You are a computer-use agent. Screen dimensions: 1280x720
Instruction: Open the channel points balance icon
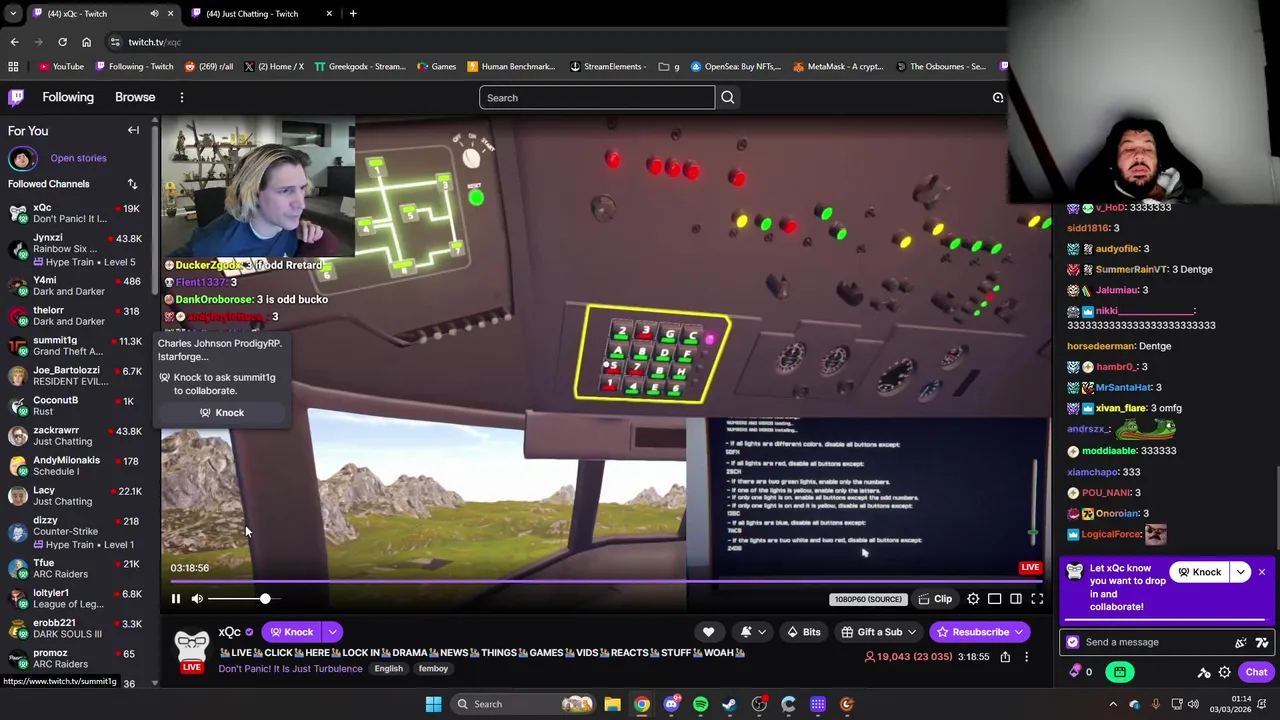(1081, 672)
